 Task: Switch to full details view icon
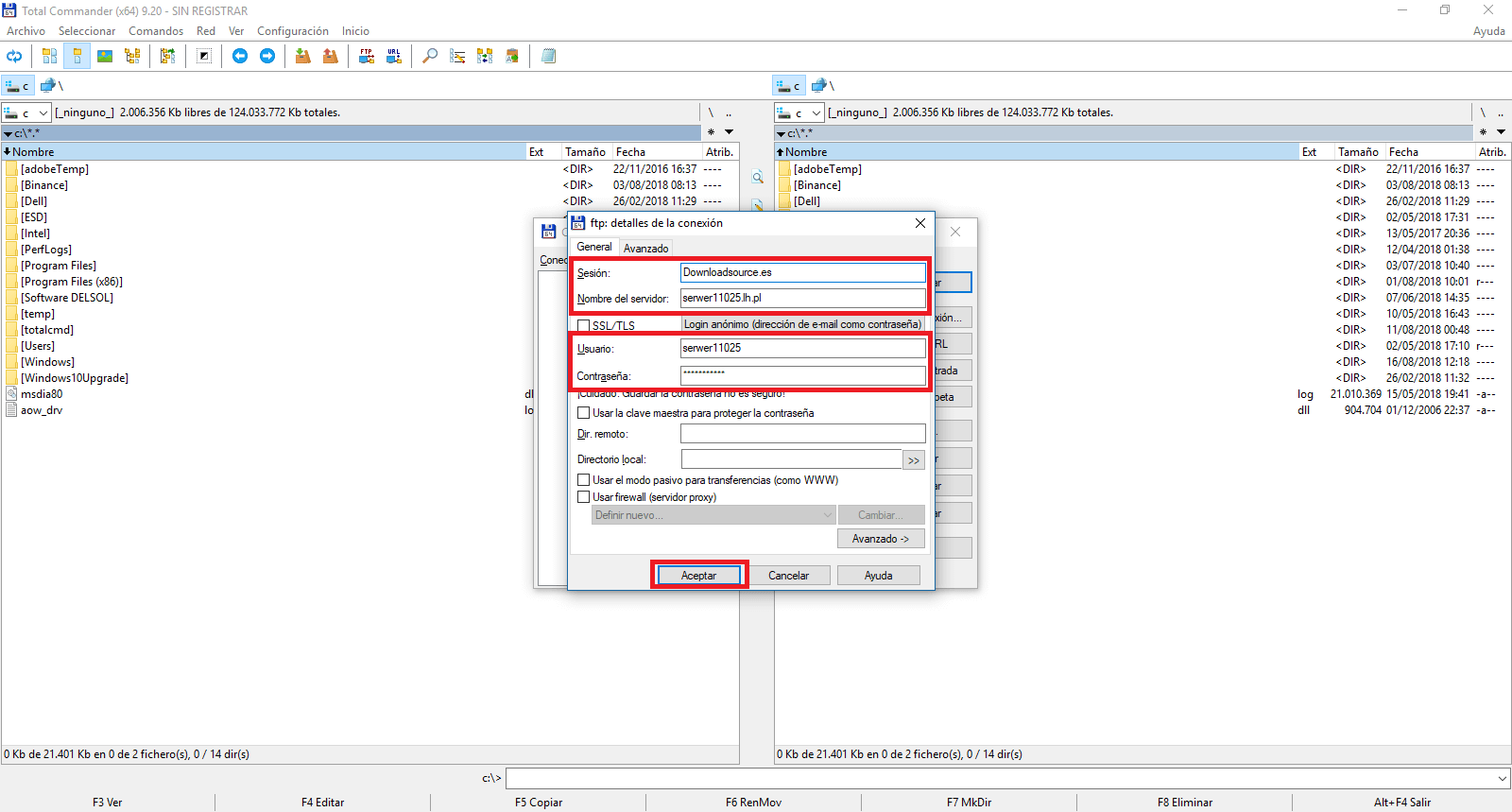point(77,56)
